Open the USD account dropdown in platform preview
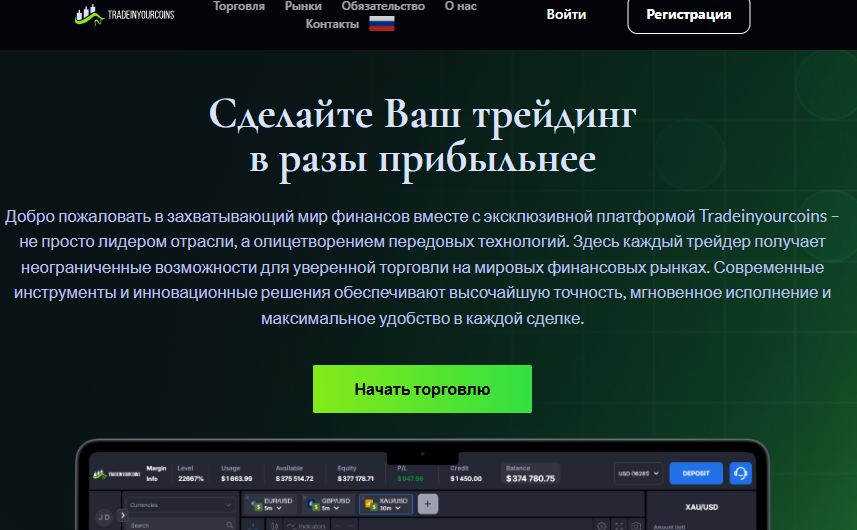The width and height of the screenshot is (857, 530). pyautogui.click(x=638, y=473)
